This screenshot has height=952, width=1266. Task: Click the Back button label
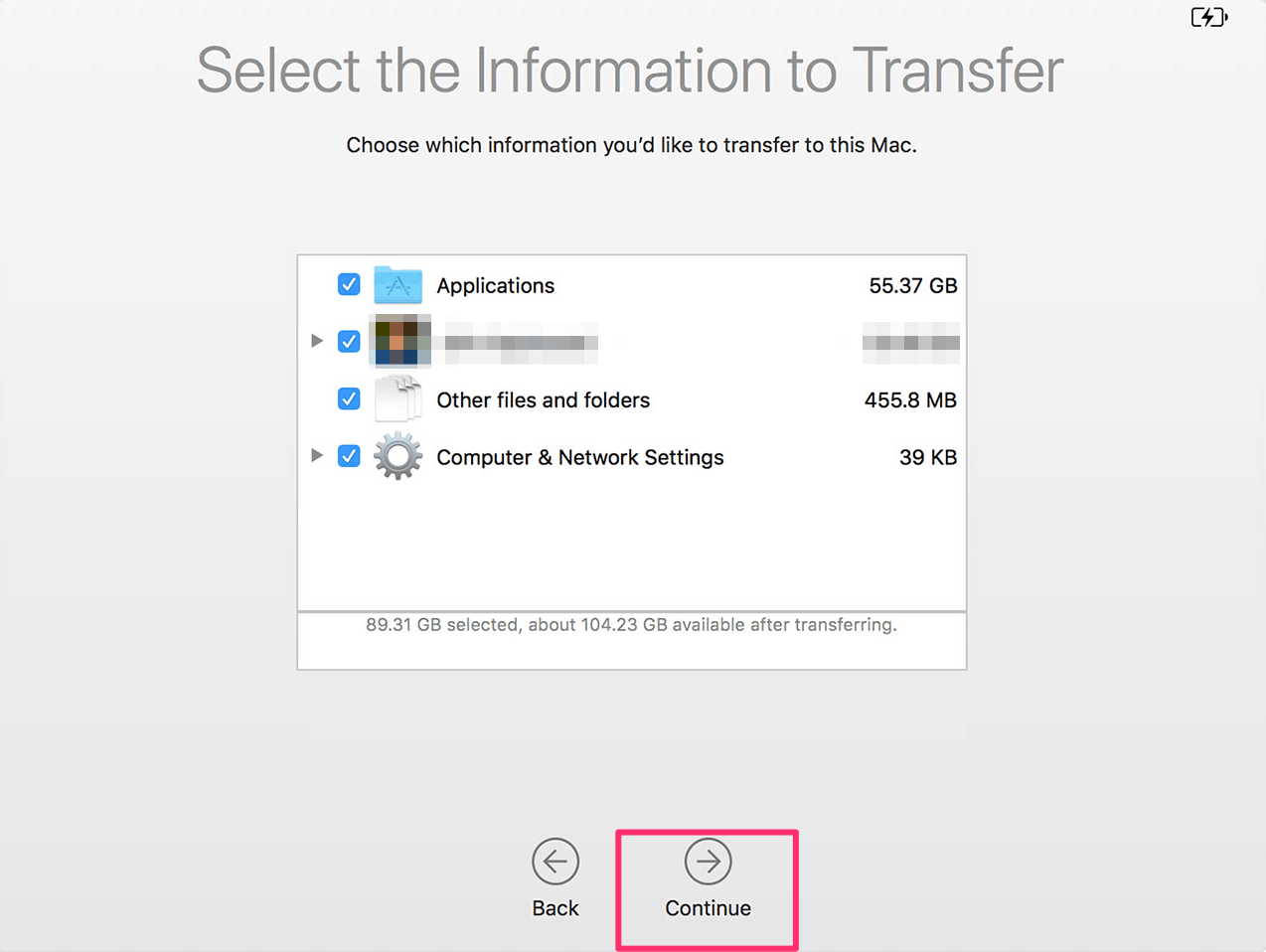pos(555,908)
